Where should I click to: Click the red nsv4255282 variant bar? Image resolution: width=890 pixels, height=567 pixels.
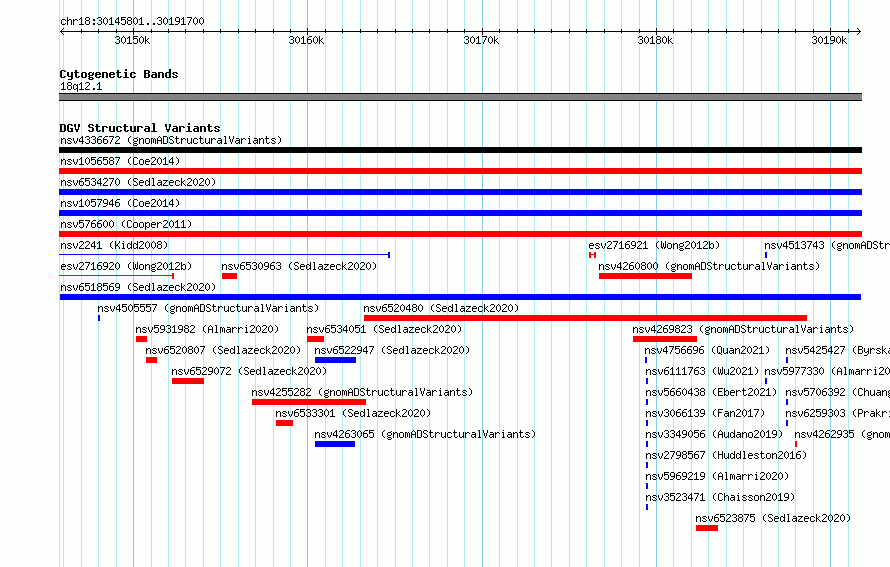coord(309,402)
